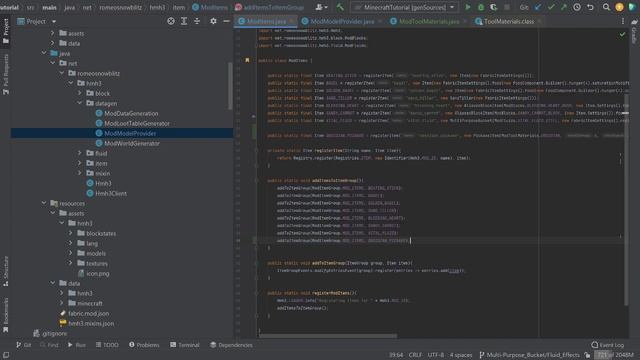Toggle tool window bars icon bottom-left
Viewport: 640px width, 360px height.
(x=6, y=355)
